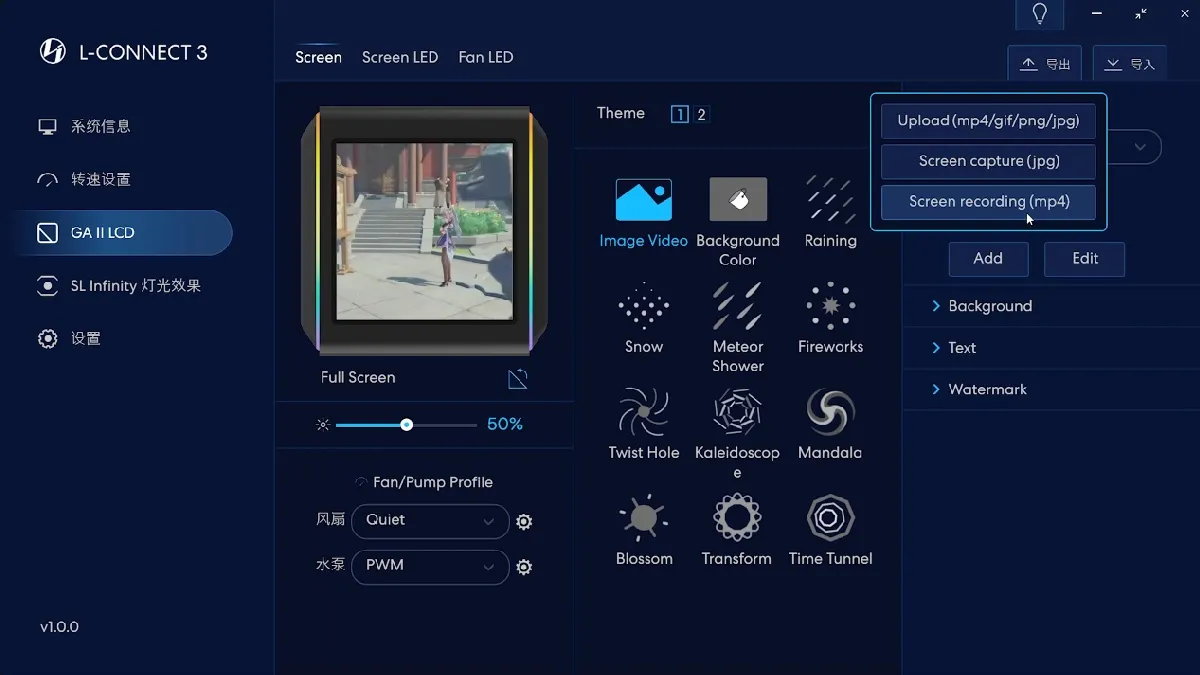The height and width of the screenshot is (675, 1200).
Task: Click the Add button
Action: [x=988, y=259]
